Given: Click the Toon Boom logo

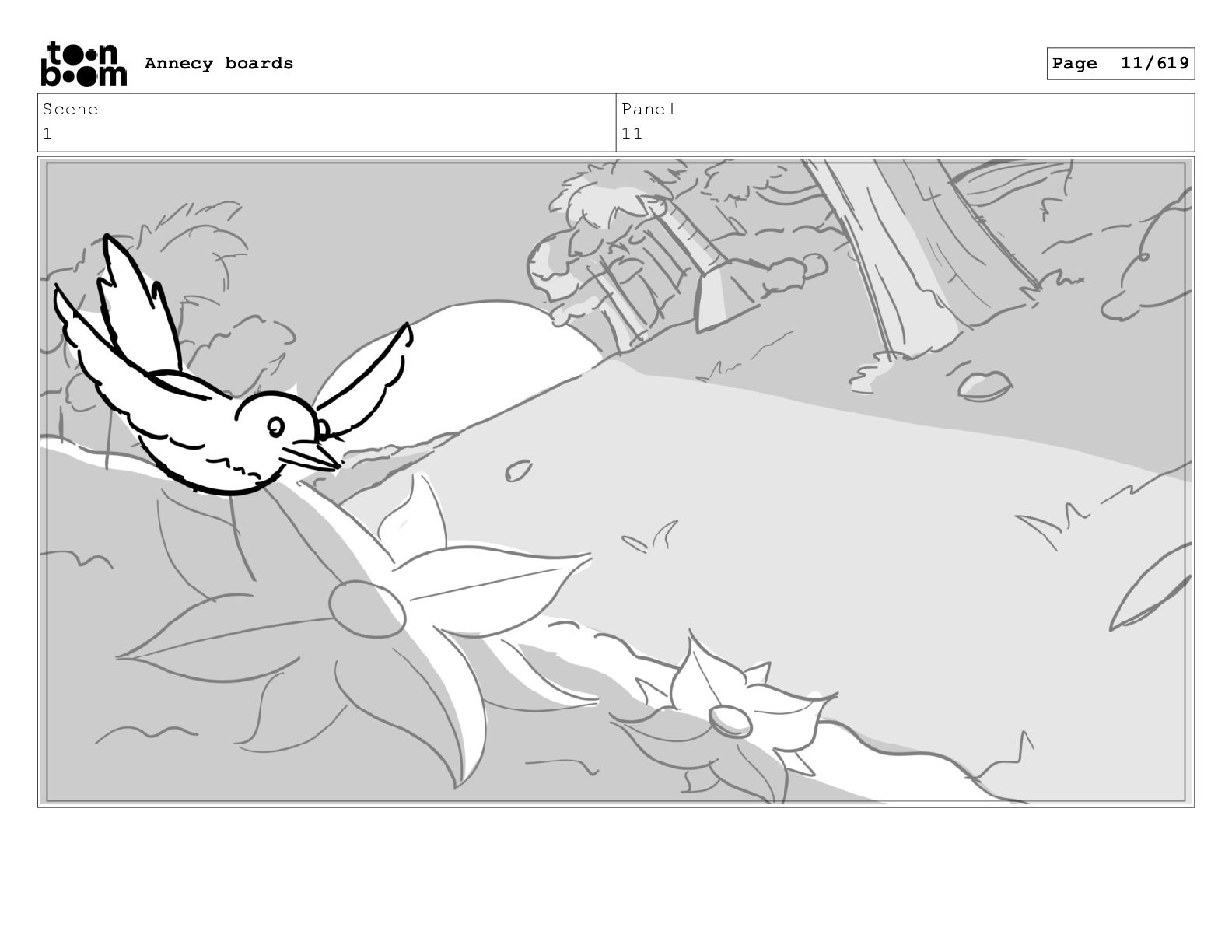Looking at the screenshot, I should point(83,63).
